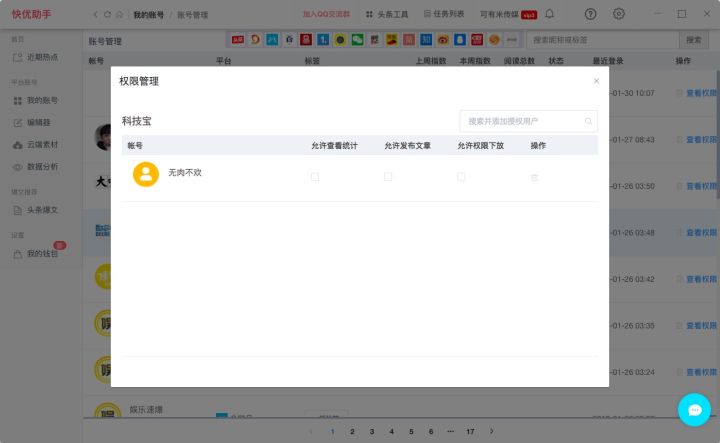Image resolution: width=720 pixels, height=443 pixels.
Task: Enable 允许发布文章 for 无肉不欢
Action: 388,177
